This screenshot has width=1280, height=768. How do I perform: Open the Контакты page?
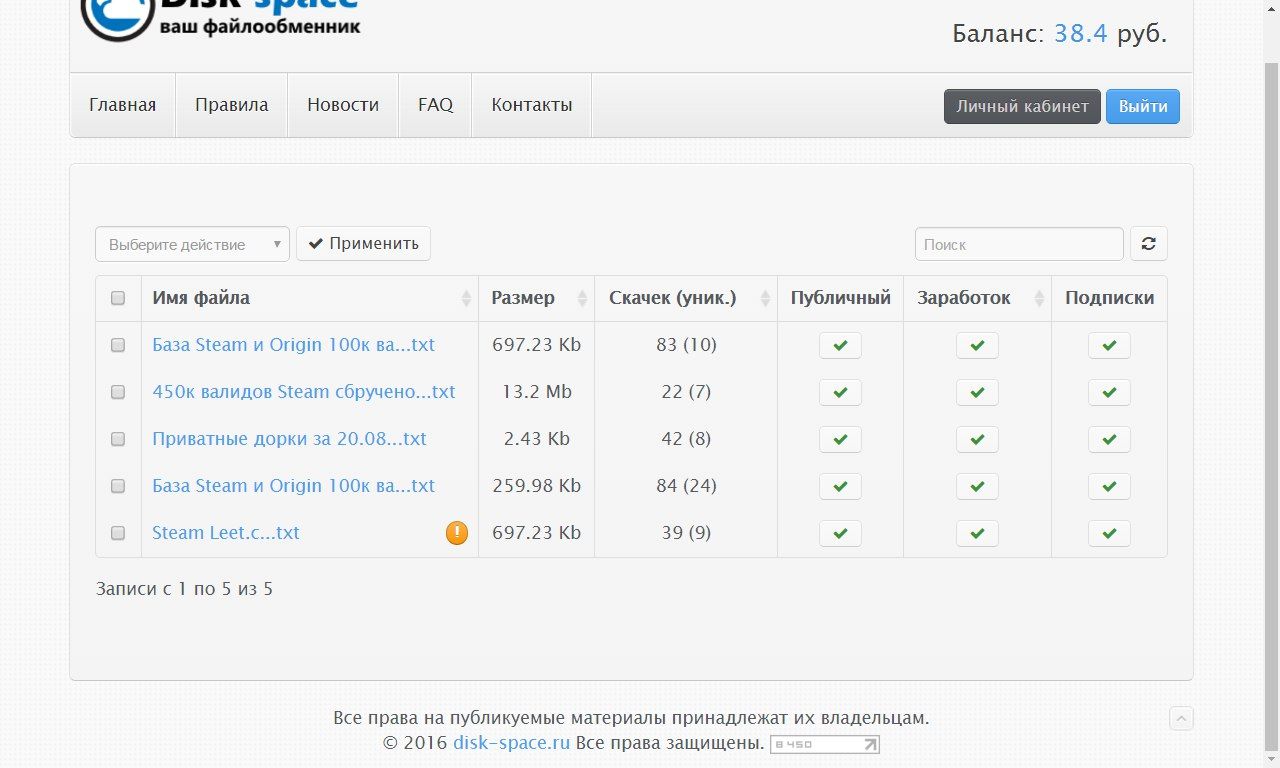tap(532, 105)
